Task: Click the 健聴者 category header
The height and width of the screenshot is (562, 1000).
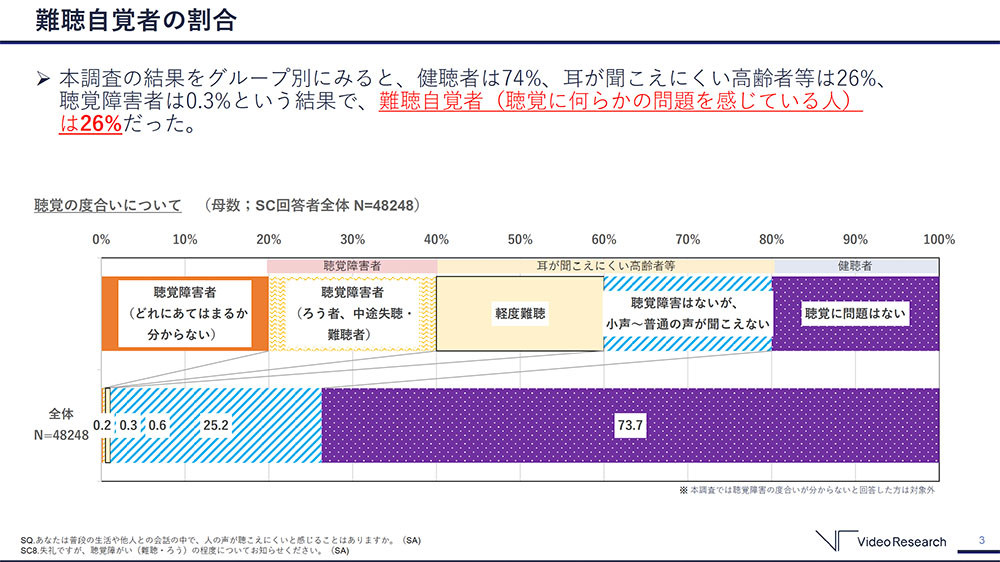Action: click(855, 266)
